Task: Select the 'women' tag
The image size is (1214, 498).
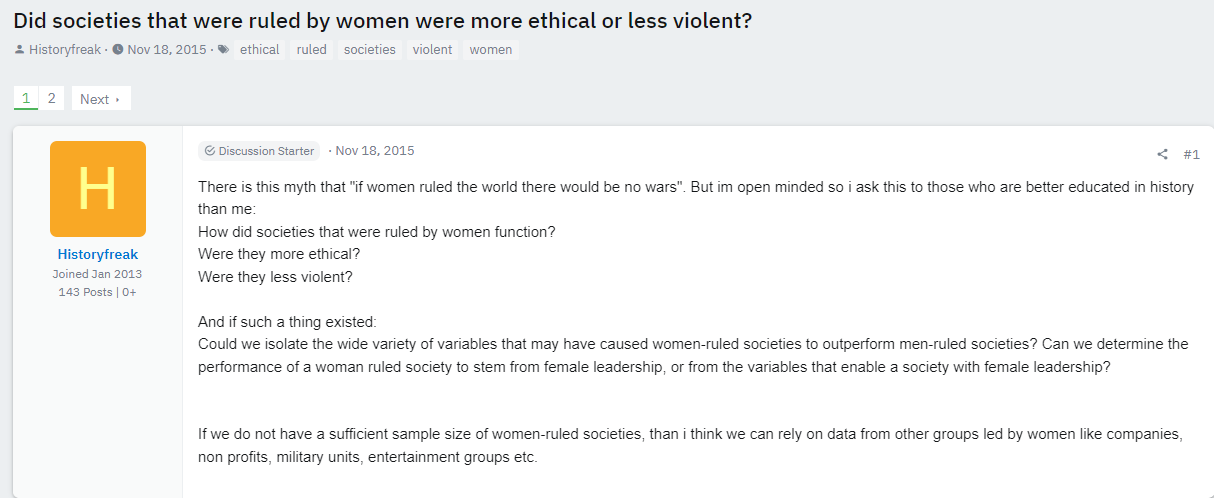Action: 491,49
